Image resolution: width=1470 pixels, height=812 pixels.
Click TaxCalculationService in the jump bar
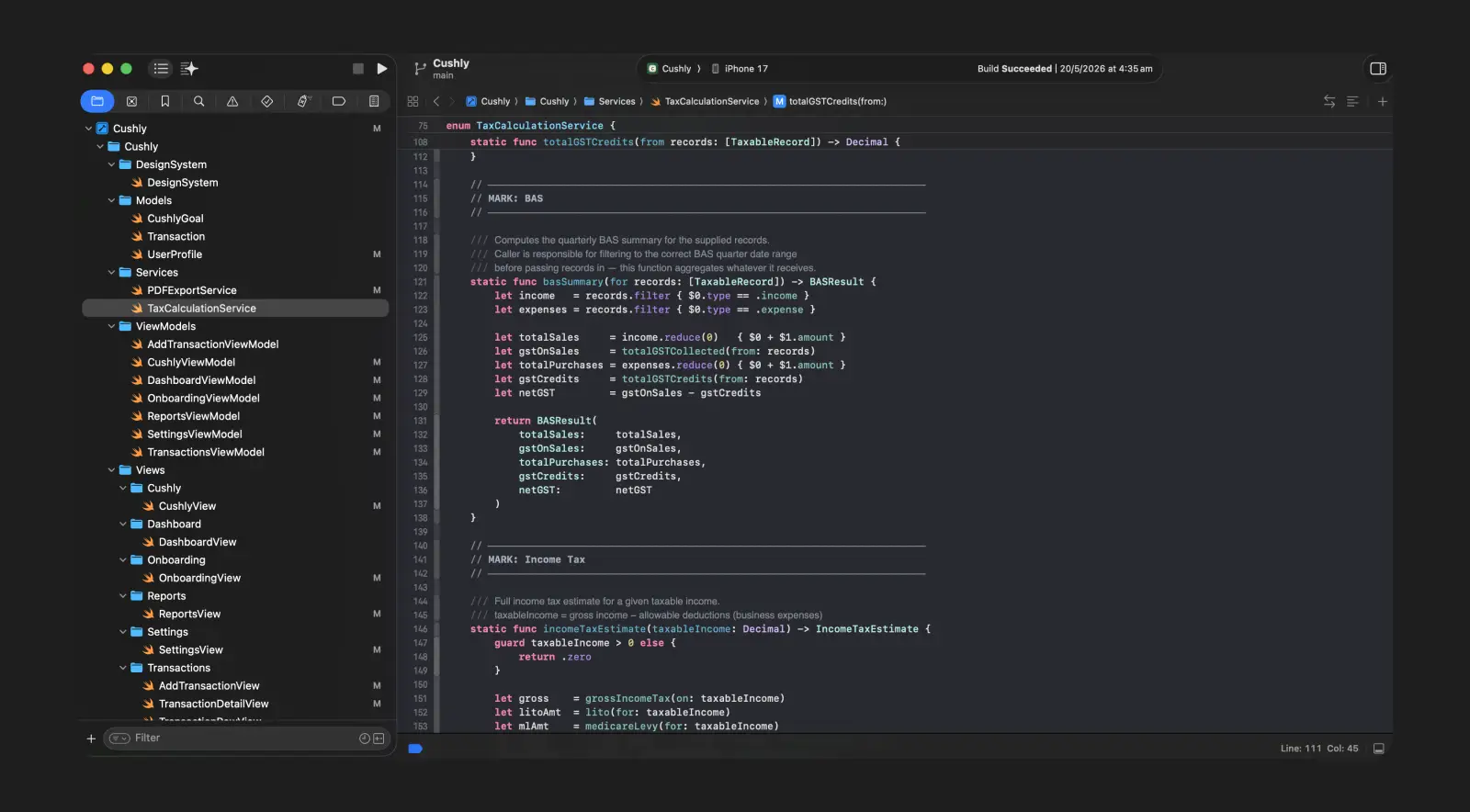(705, 102)
